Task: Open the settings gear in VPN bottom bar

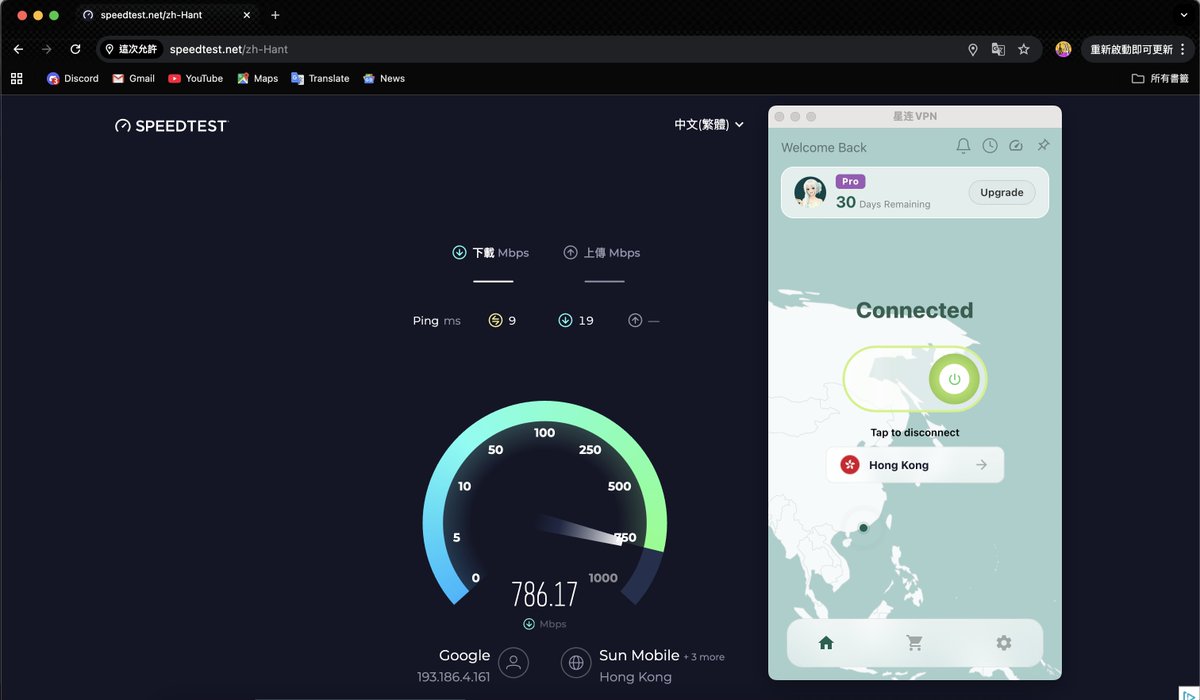Action: (x=1004, y=643)
